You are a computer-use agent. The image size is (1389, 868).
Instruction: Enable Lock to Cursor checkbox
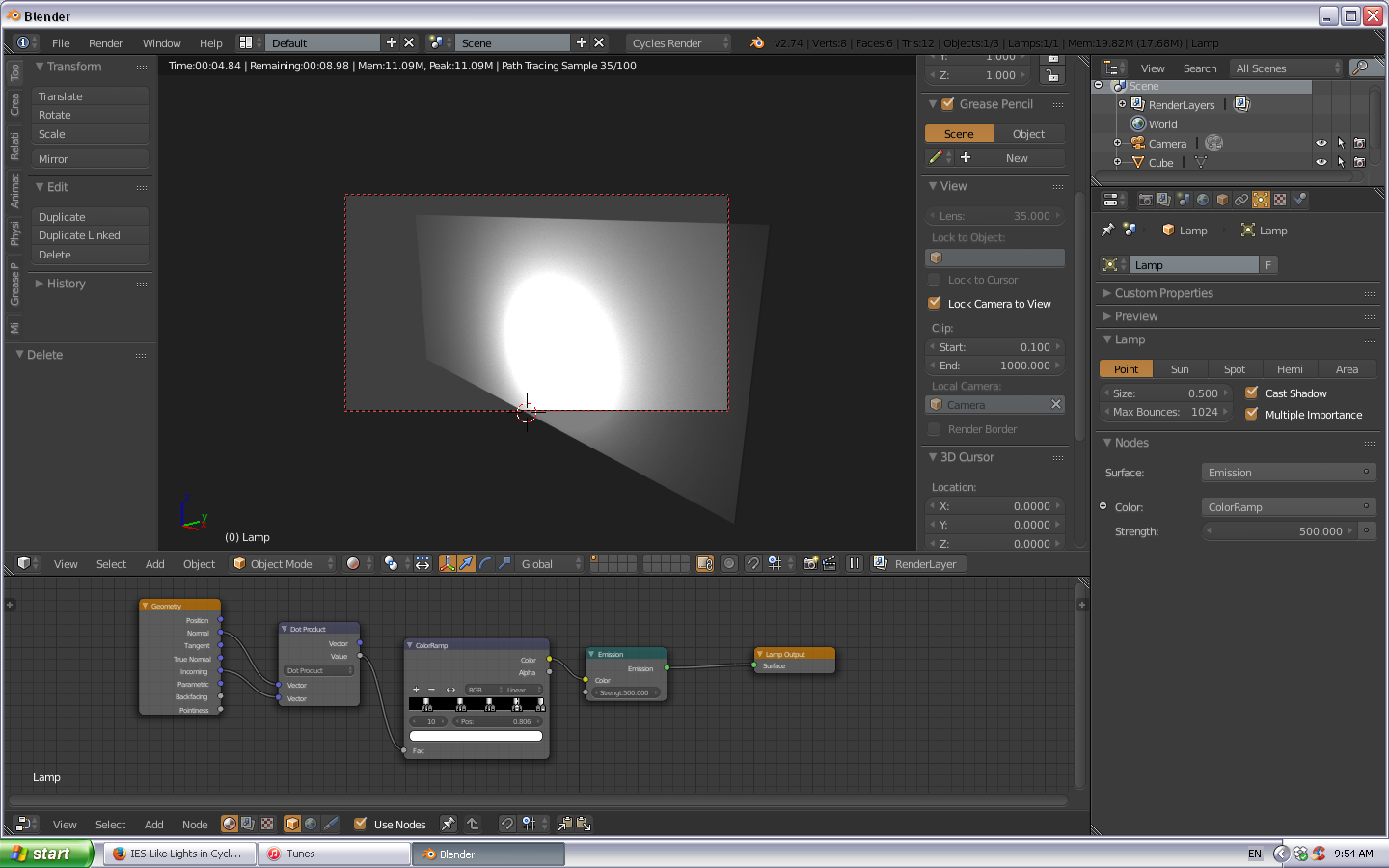[x=934, y=280]
